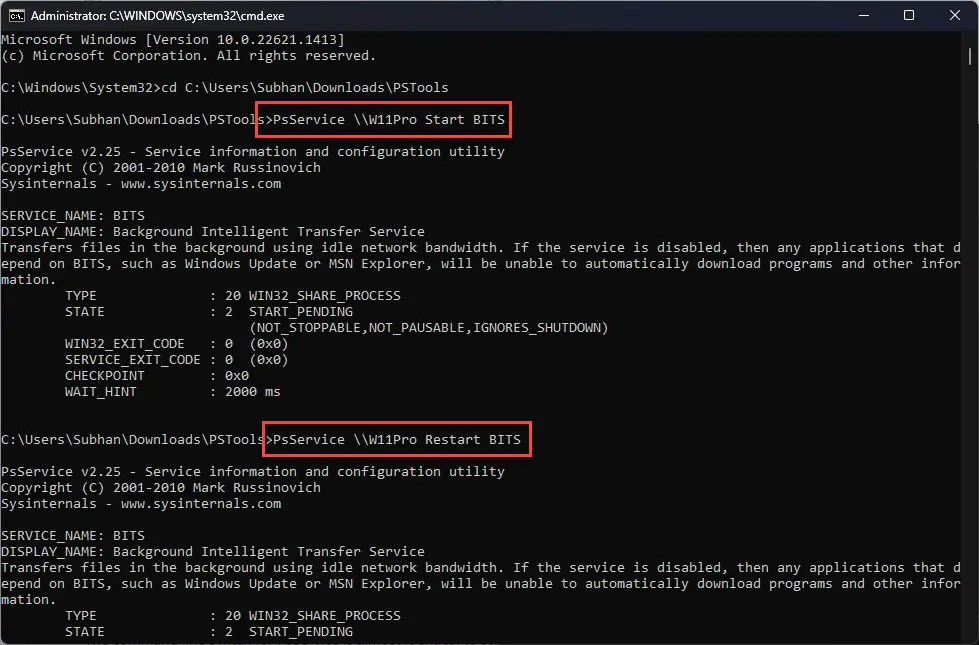Viewport: 979px width, 645px height.
Task: Click the 'SERVICE_EXIT_CODE : 0 (0x0)' line
Action: point(177,360)
